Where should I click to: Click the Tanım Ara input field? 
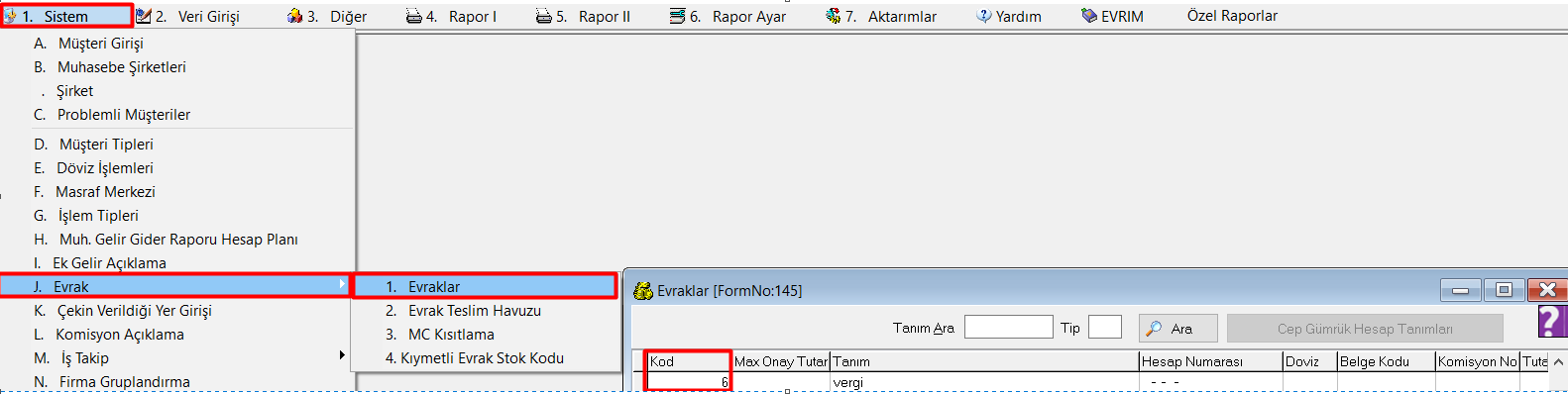1008,327
